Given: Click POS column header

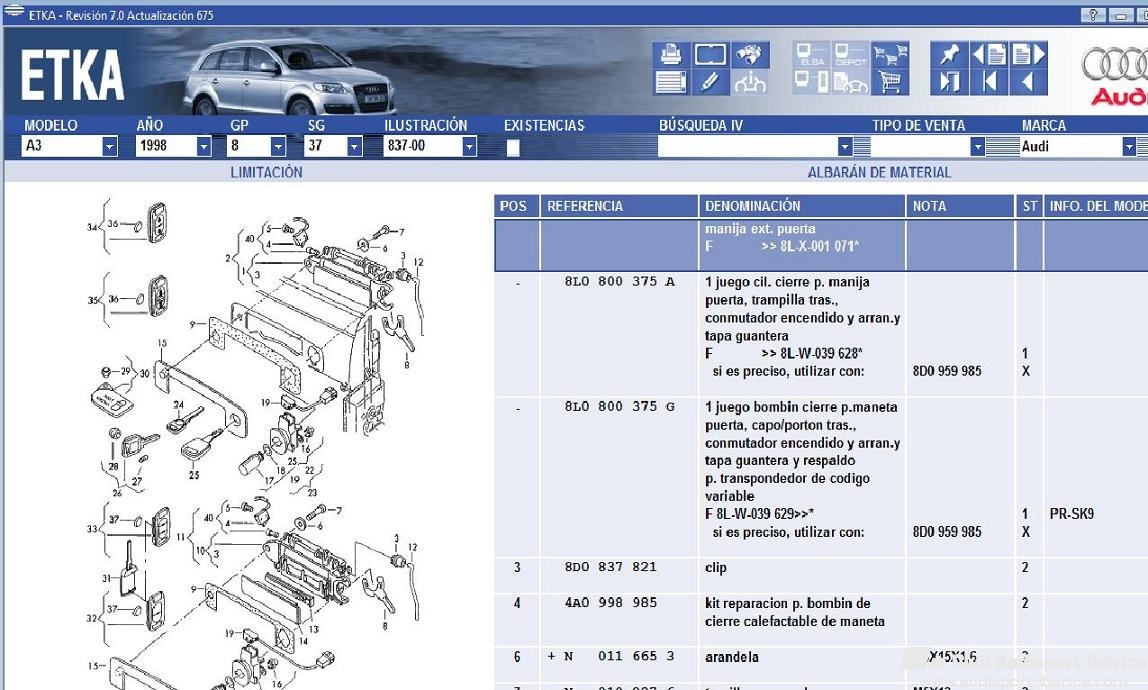Looking at the screenshot, I should pos(516,206).
